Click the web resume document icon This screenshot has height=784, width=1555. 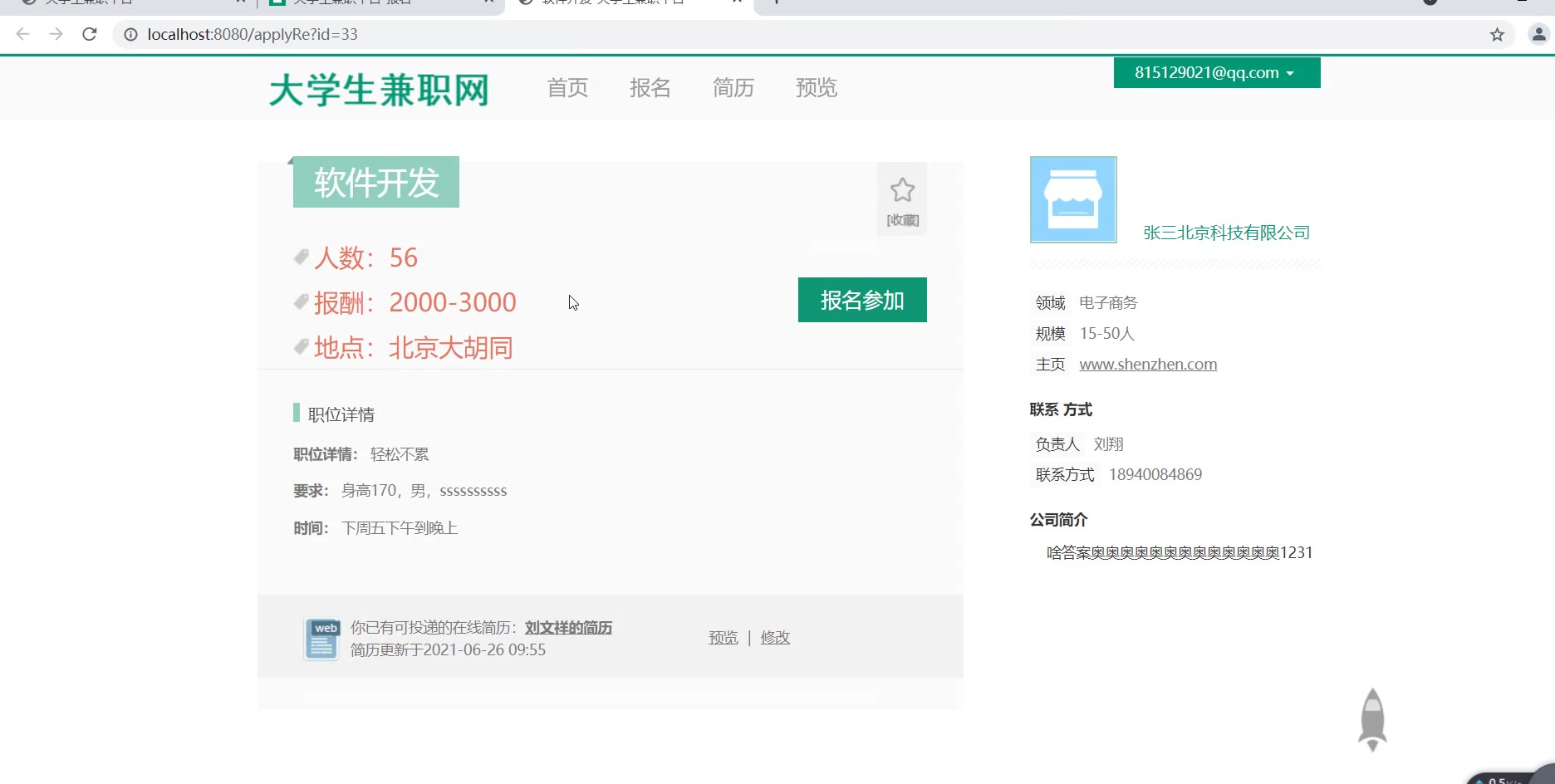(321, 639)
